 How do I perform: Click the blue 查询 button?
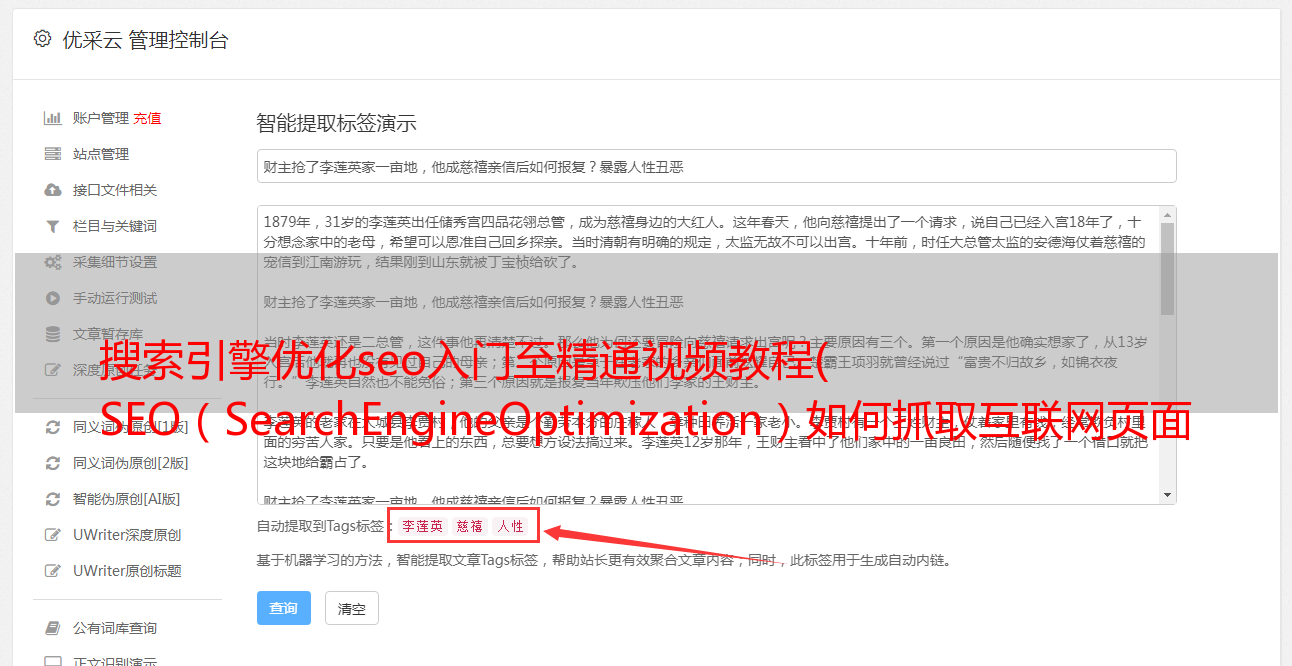[x=284, y=608]
